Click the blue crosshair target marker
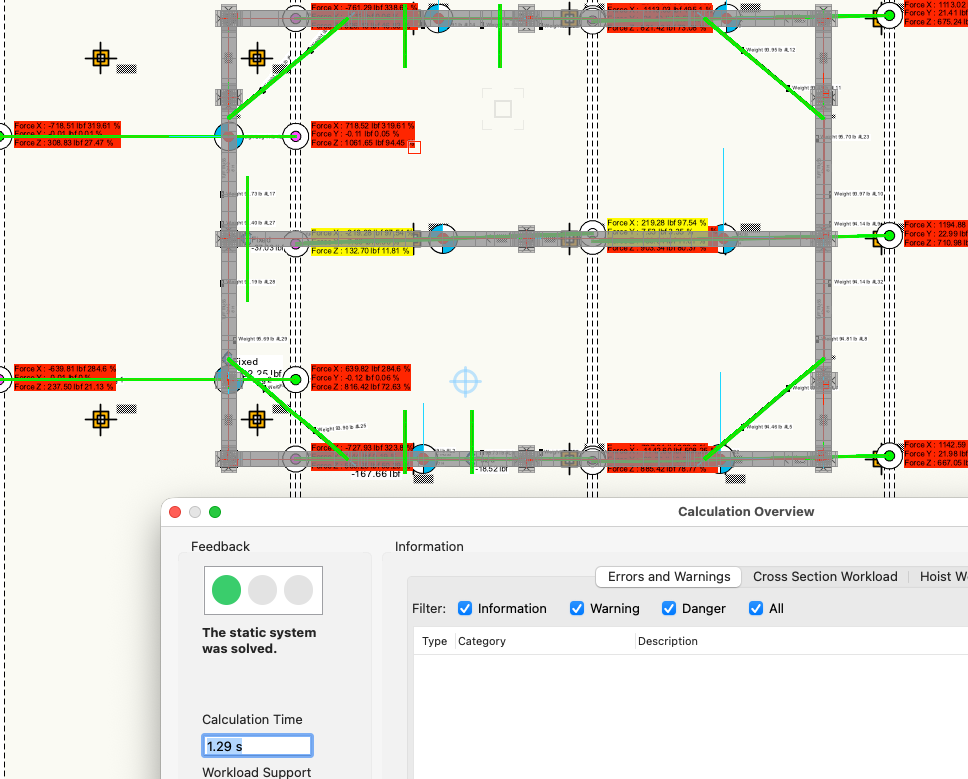 465,381
